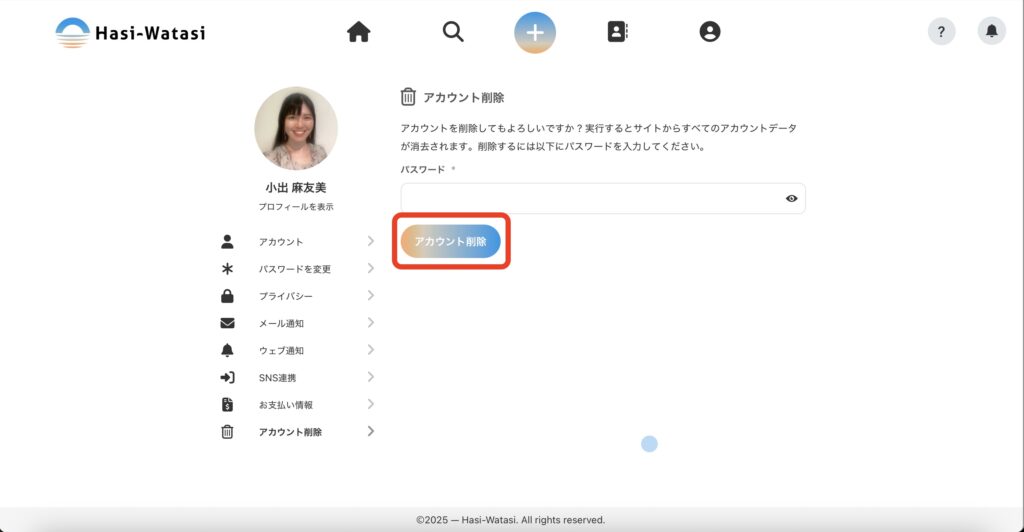
Task: Open help via question mark icon
Action: 941,31
